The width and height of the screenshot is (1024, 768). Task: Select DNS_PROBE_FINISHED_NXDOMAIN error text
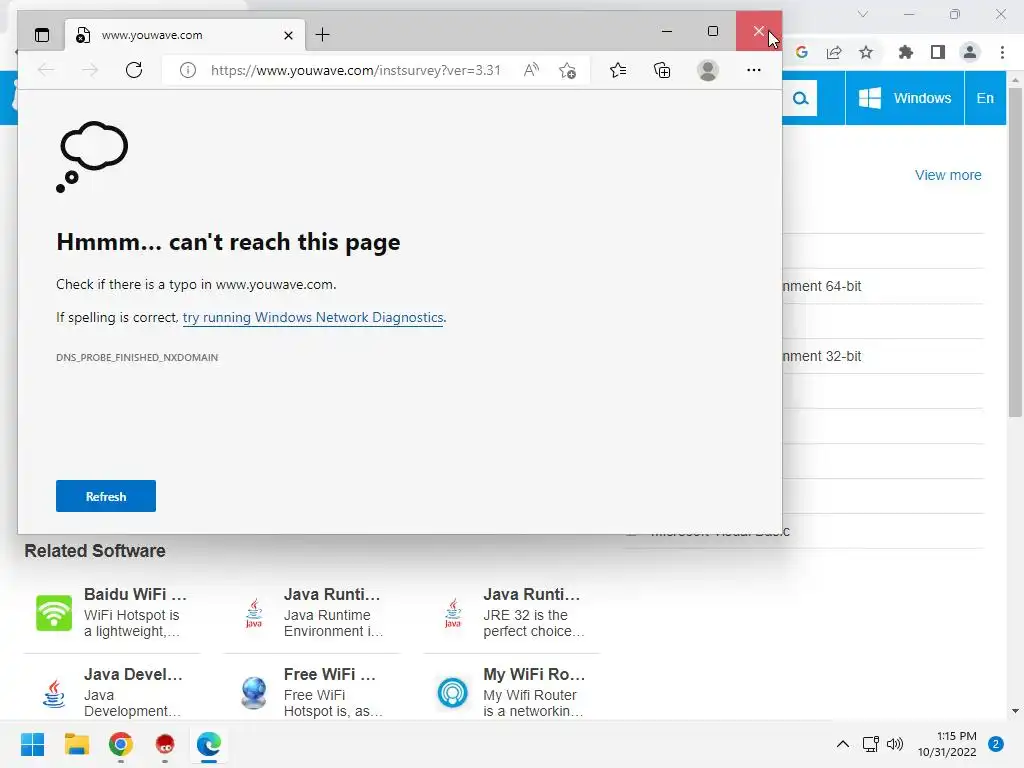tap(137, 357)
